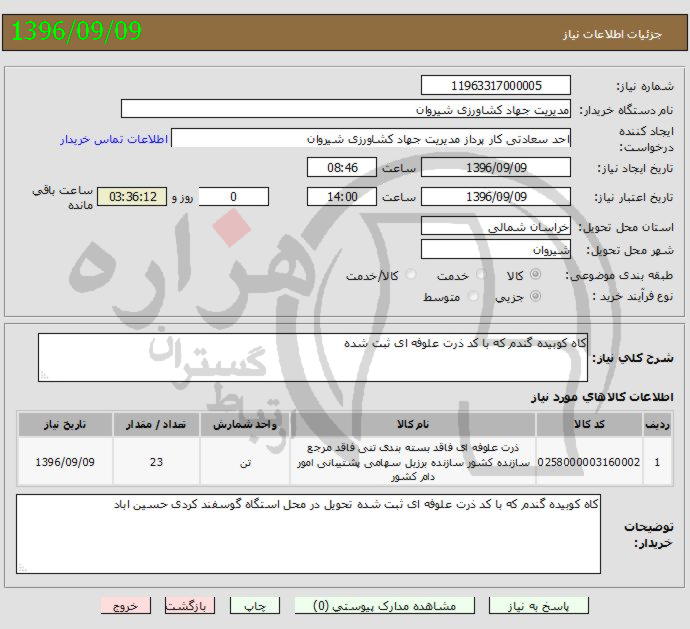
Task: Click the چاپ print button
Action: [x=255, y=606]
